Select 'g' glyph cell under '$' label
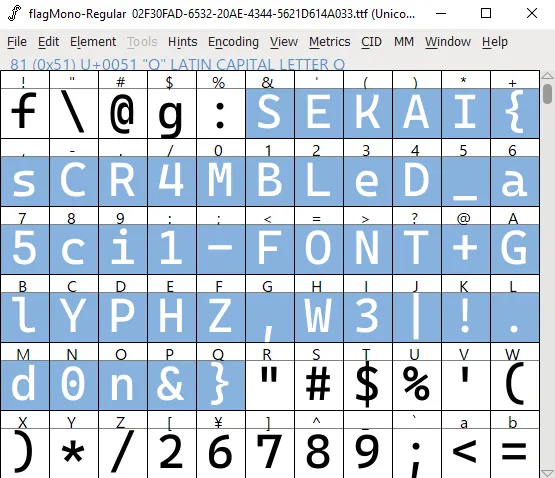Image resolution: width=555 pixels, height=478 pixels. click(x=172, y=113)
